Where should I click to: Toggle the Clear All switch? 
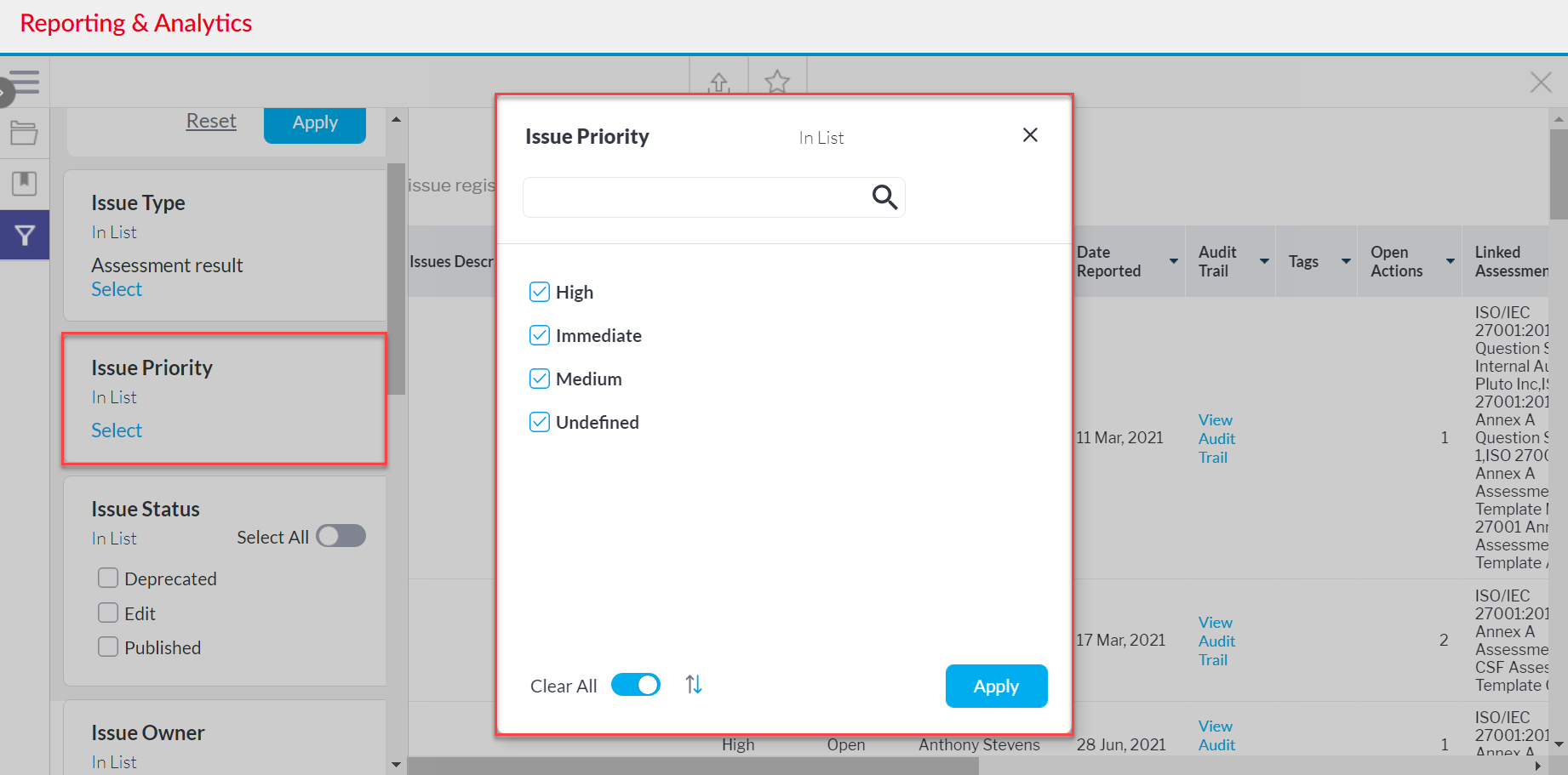point(636,685)
